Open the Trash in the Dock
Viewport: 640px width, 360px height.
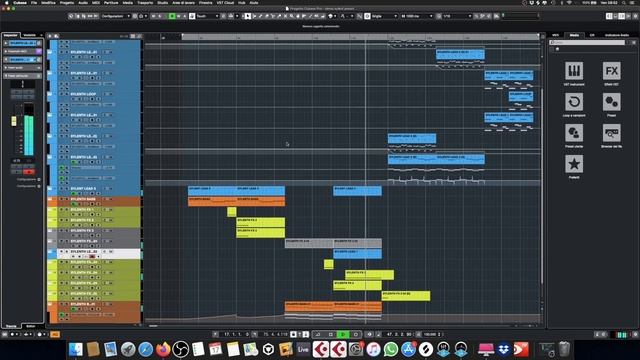[x=564, y=349]
